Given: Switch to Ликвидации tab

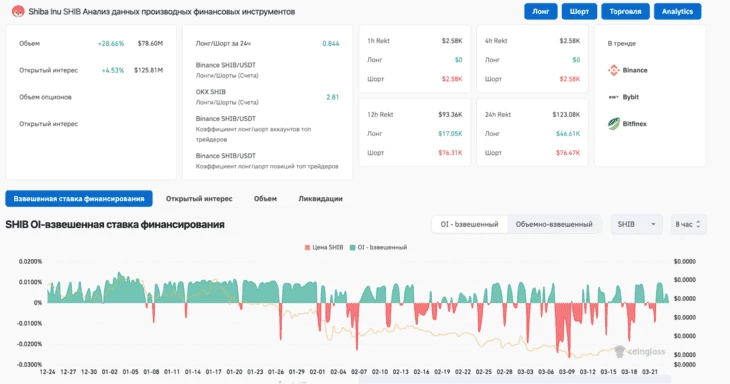Looking at the screenshot, I should 320,199.
